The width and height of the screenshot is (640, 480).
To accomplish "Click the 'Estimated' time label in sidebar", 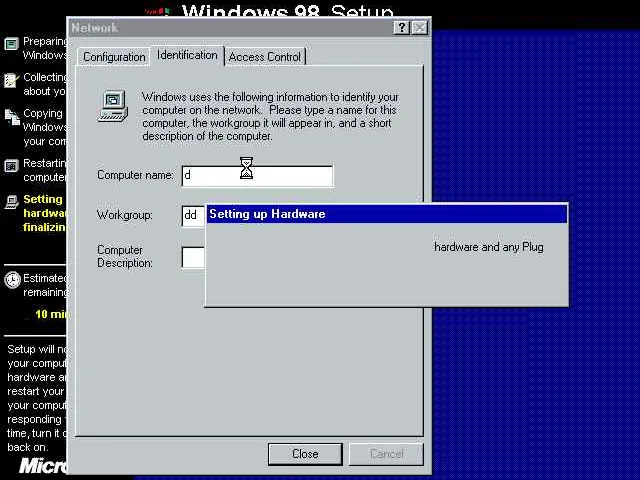I will (45, 278).
